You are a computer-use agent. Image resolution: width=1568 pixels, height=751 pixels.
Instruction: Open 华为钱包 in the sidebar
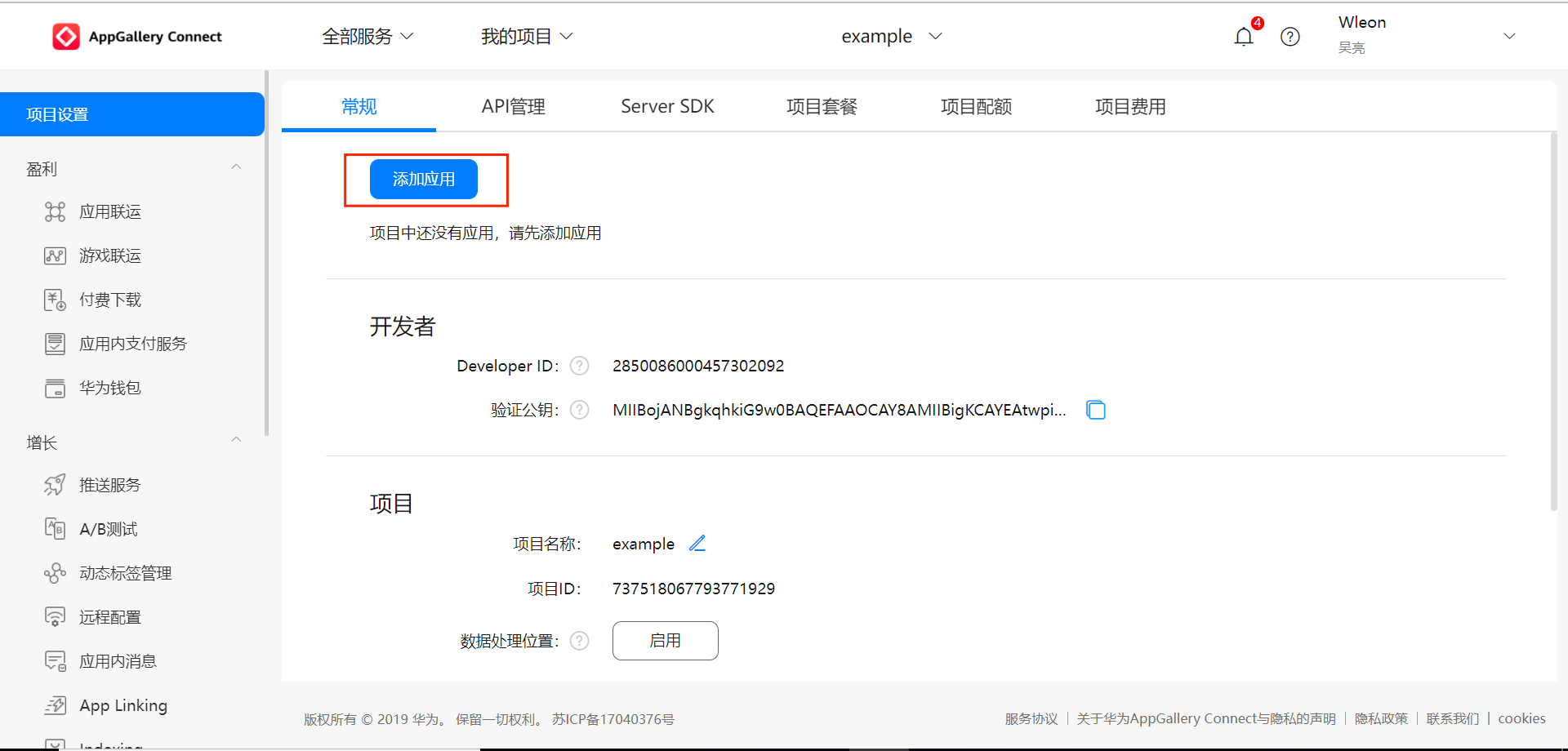110,388
